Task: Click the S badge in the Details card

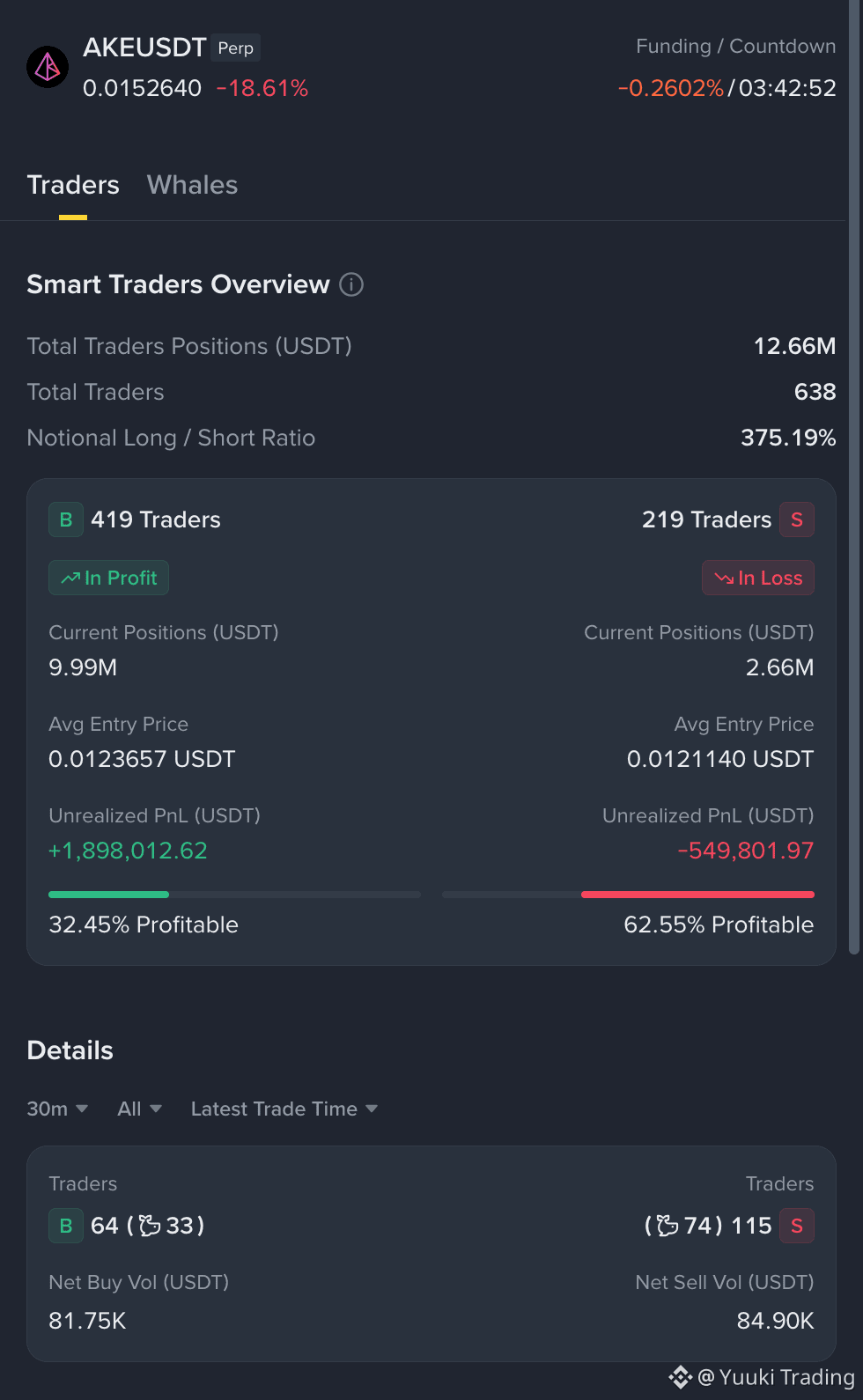Action: (x=797, y=1226)
